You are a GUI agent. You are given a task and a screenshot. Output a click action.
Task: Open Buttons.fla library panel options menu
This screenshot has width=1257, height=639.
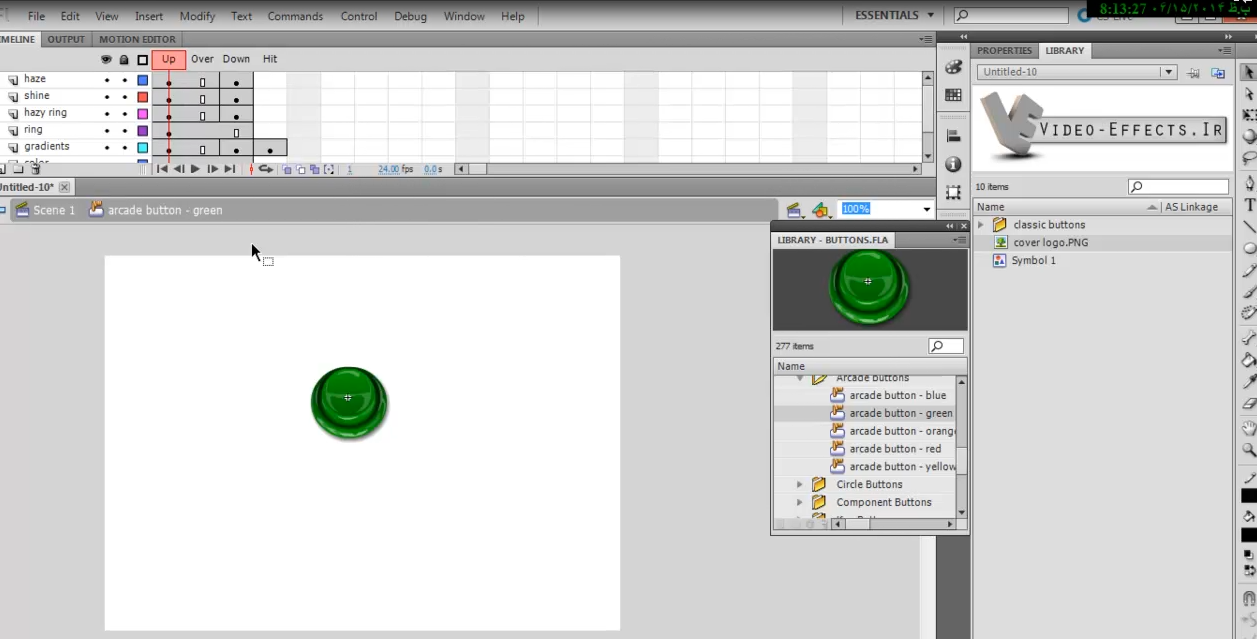[x=960, y=240]
